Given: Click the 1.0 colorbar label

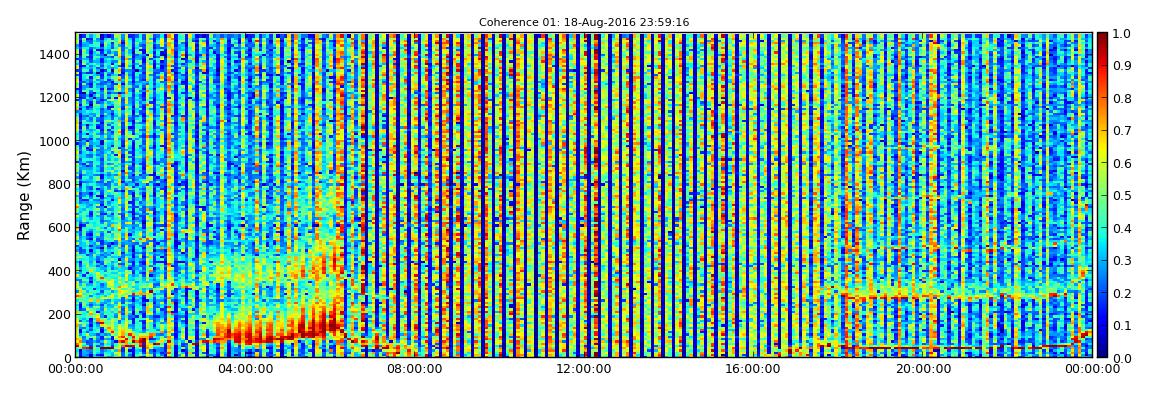Looking at the screenshot, I should point(1121,34).
